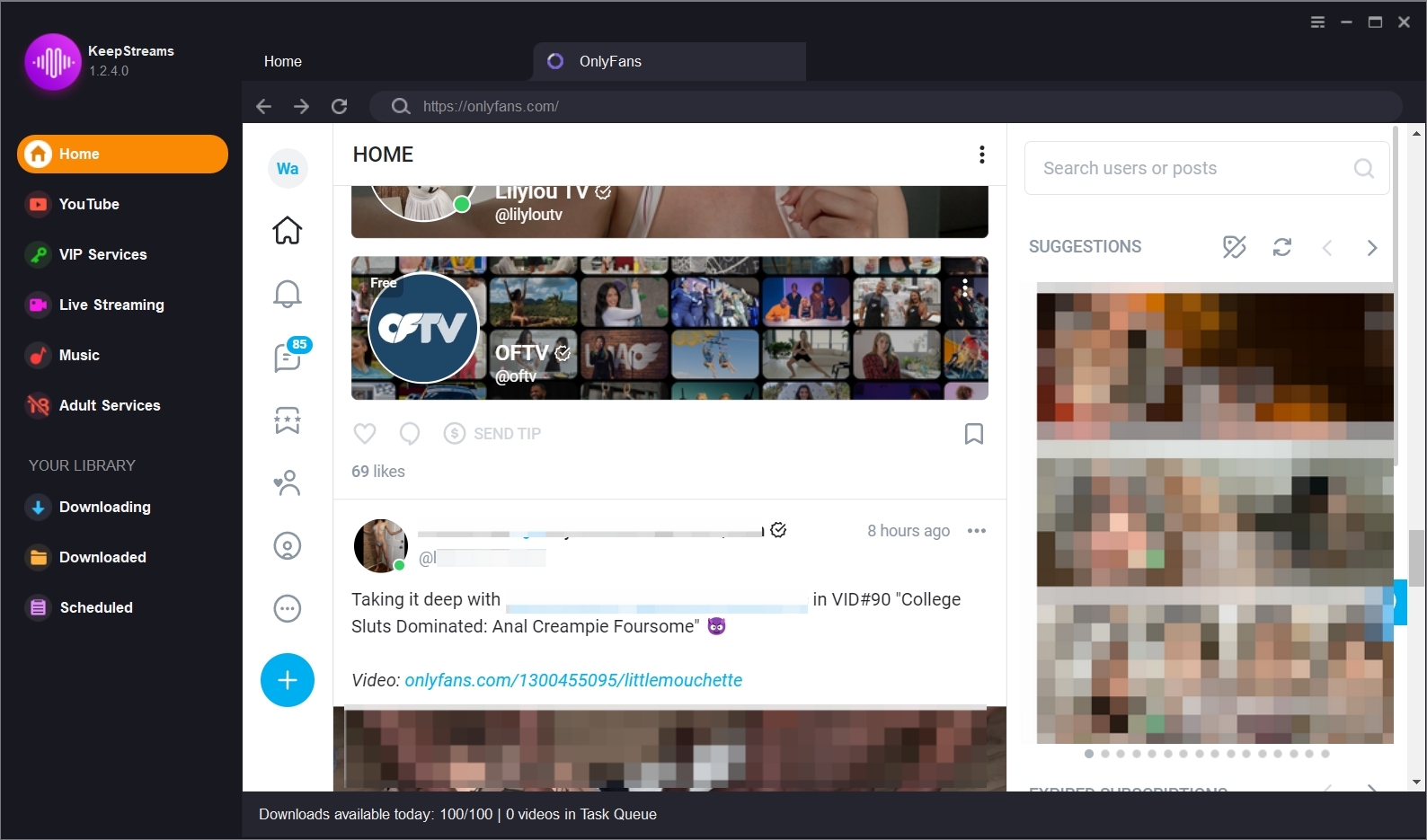Open the OnlyFans home house icon
Screen dimensions: 1427x840
(x=288, y=230)
